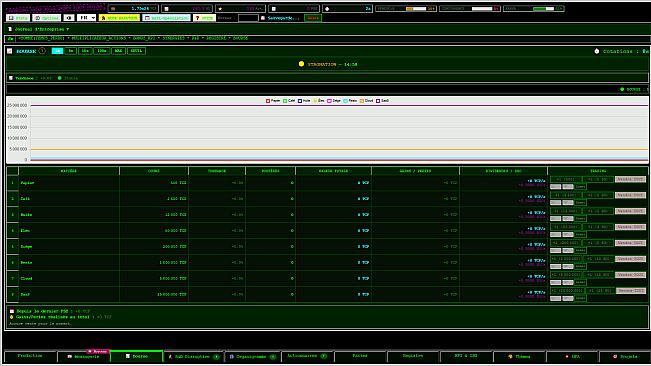Click Vendre tout in the SaaS row
This screenshot has height=366, width=651.
point(630,290)
